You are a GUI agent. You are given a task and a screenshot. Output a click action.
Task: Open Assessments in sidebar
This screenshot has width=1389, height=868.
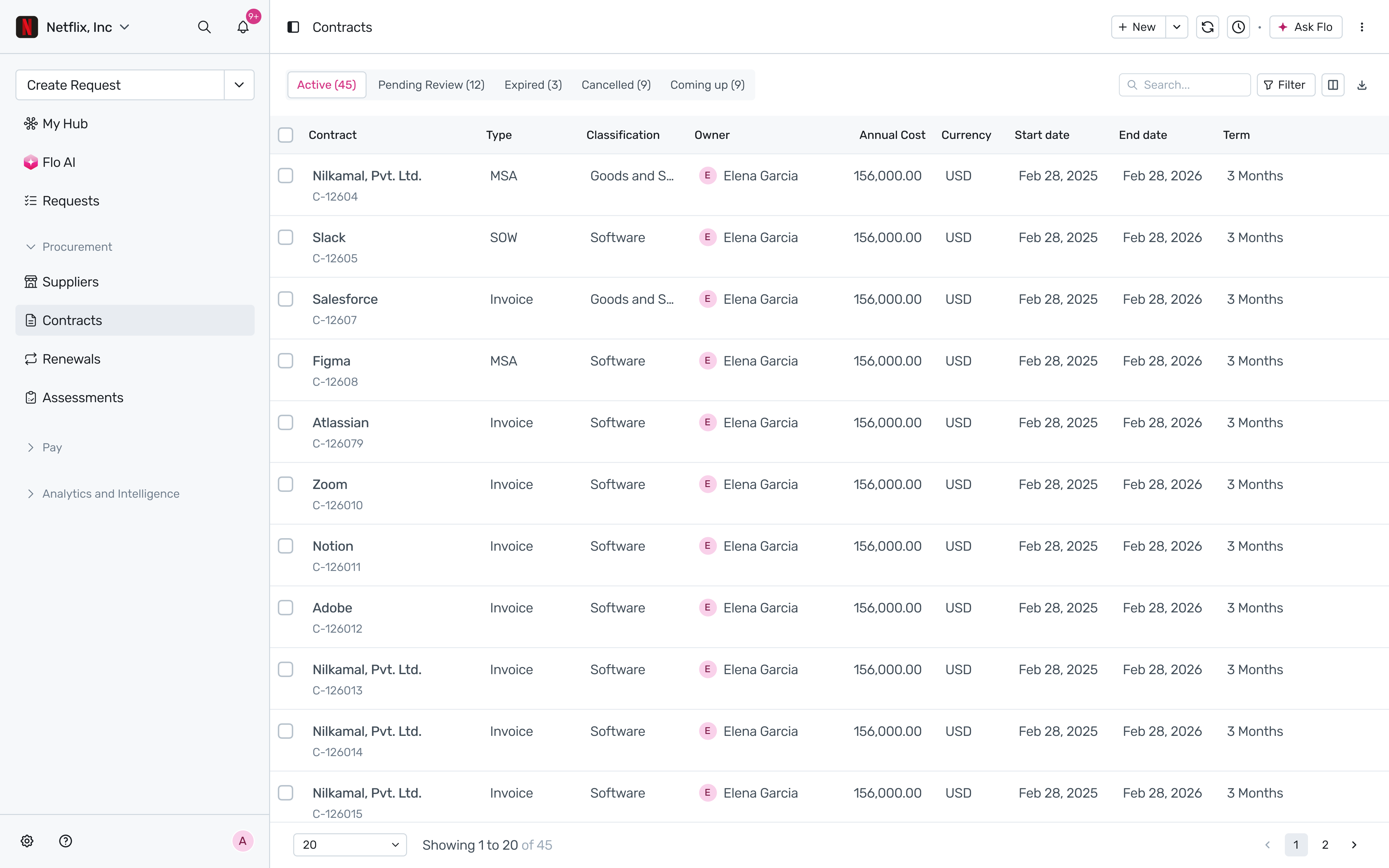point(135,397)
